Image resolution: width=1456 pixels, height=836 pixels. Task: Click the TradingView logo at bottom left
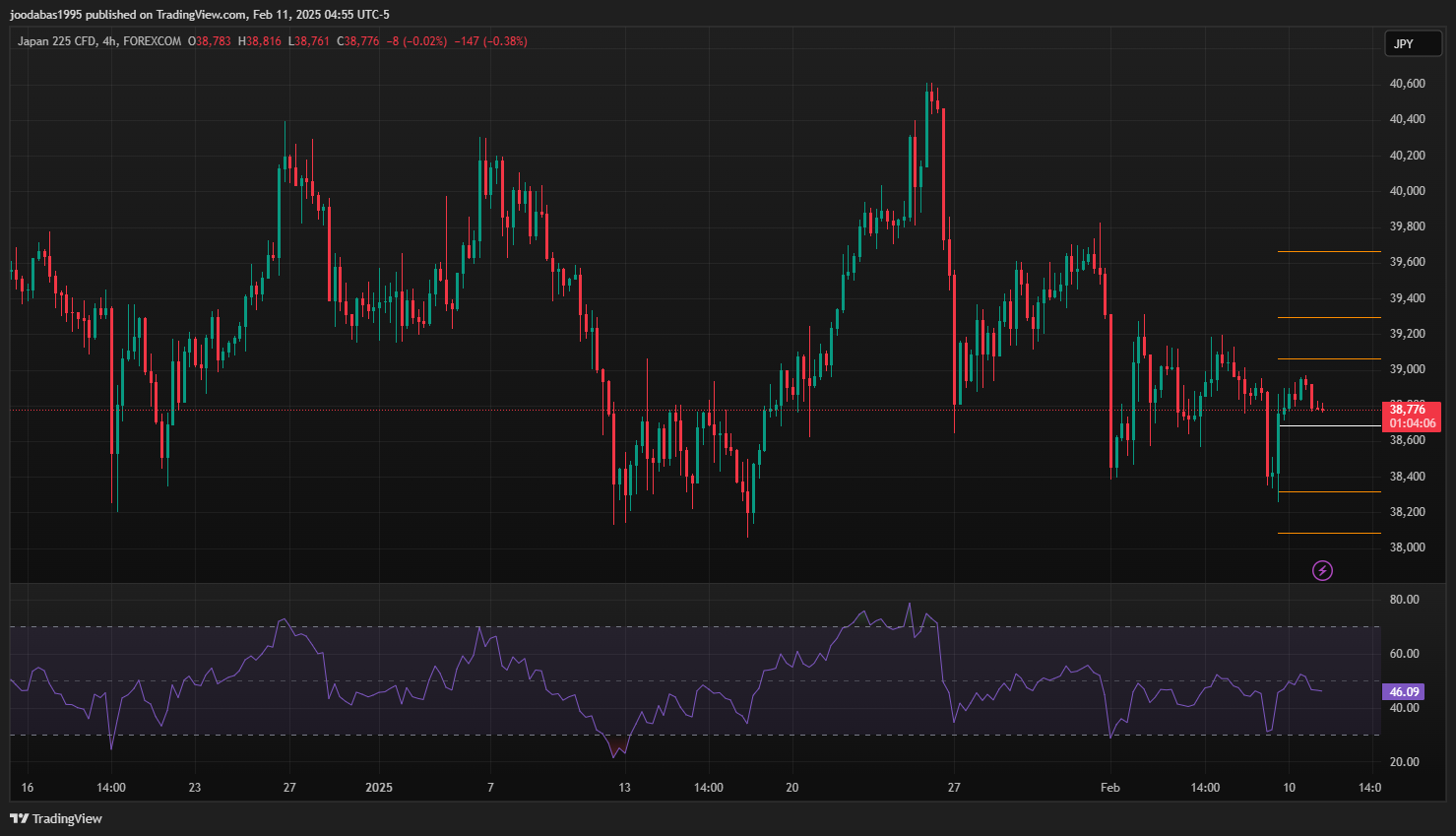click(56, 818)
